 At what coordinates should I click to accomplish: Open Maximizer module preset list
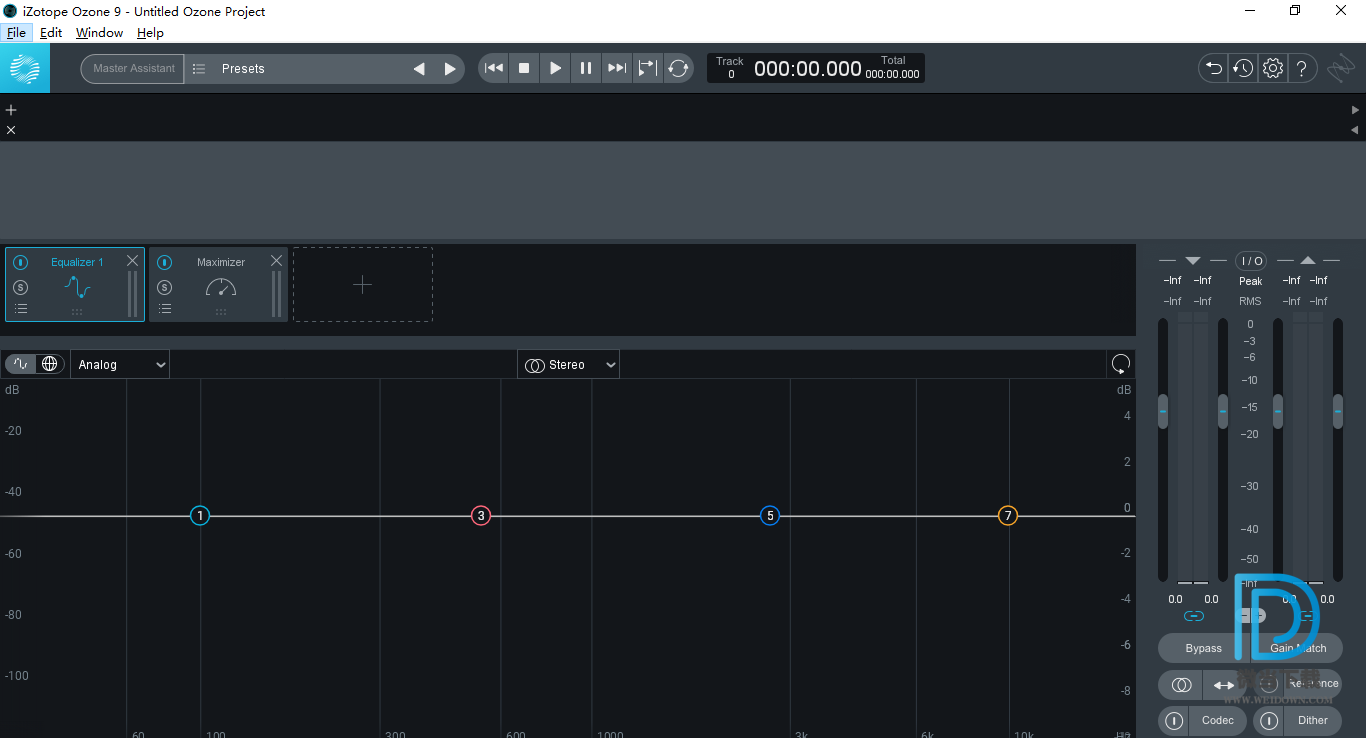tap(165, 309)
